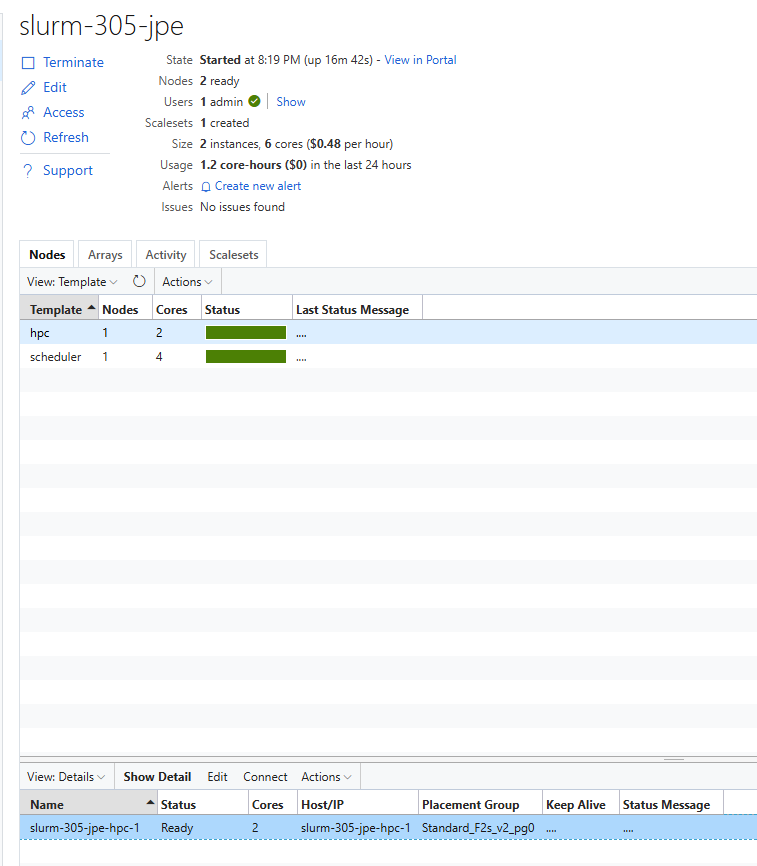The height and width of the screenshot is (866, 757).
Task: Click the Show Detail button
Action: [x=157, y=777]
